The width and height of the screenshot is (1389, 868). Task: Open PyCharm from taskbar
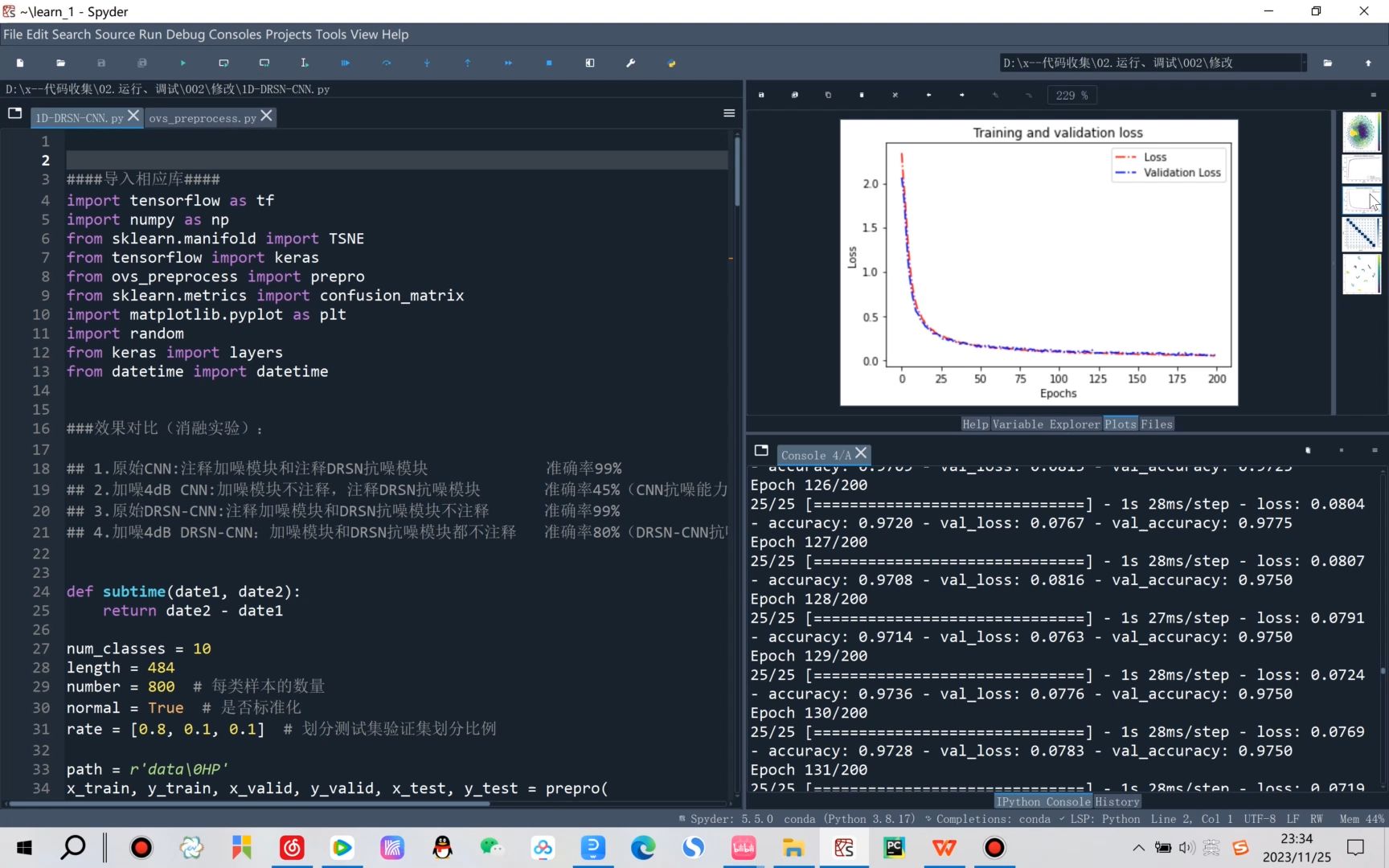tap(894, 848)
